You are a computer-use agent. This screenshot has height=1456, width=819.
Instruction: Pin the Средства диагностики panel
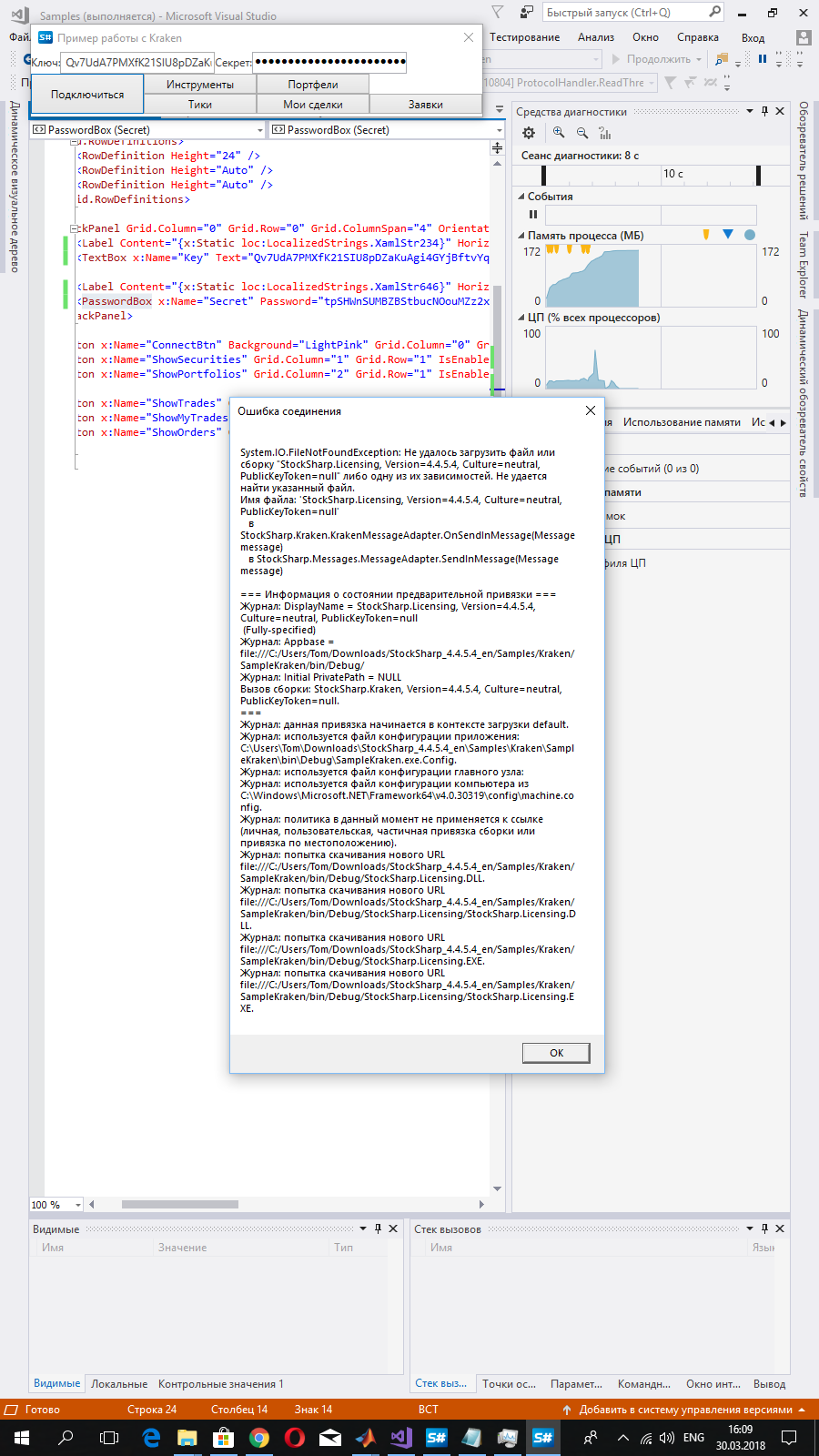(765, 111)
